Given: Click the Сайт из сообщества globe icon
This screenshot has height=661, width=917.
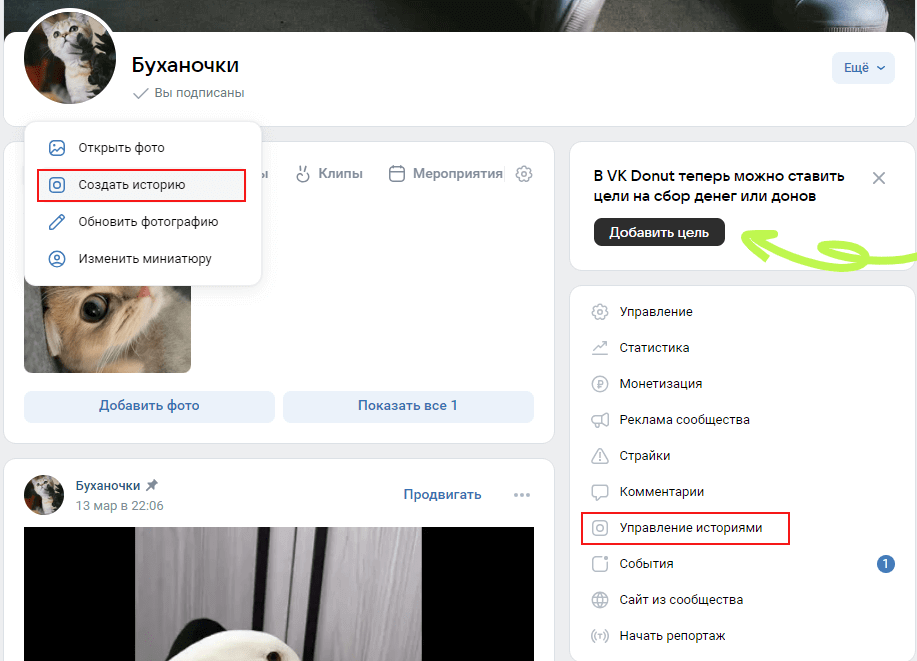Looking at the screenshot, I should tap(599, 600).
